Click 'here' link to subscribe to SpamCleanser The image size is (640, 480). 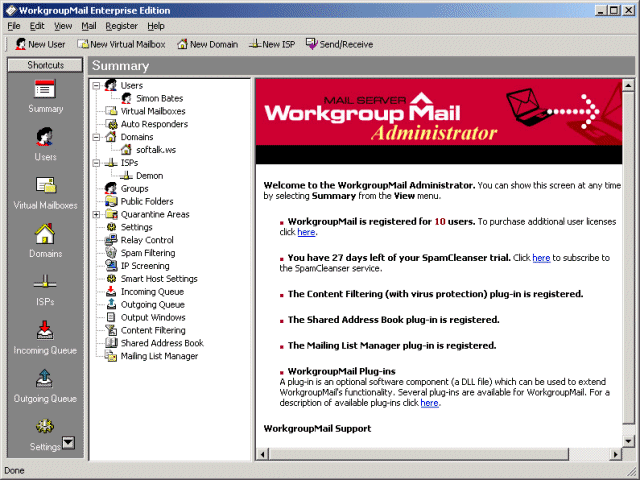[541, 258]
